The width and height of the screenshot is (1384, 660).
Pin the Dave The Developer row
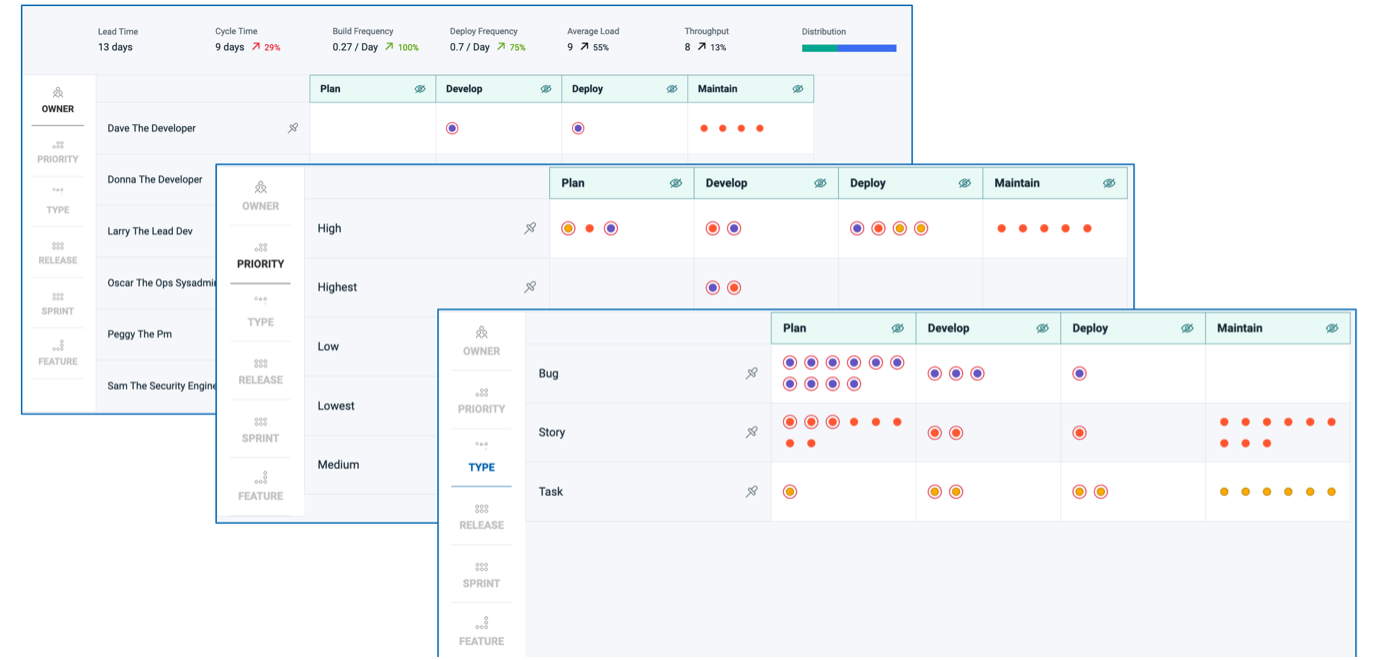click(292, 128)
